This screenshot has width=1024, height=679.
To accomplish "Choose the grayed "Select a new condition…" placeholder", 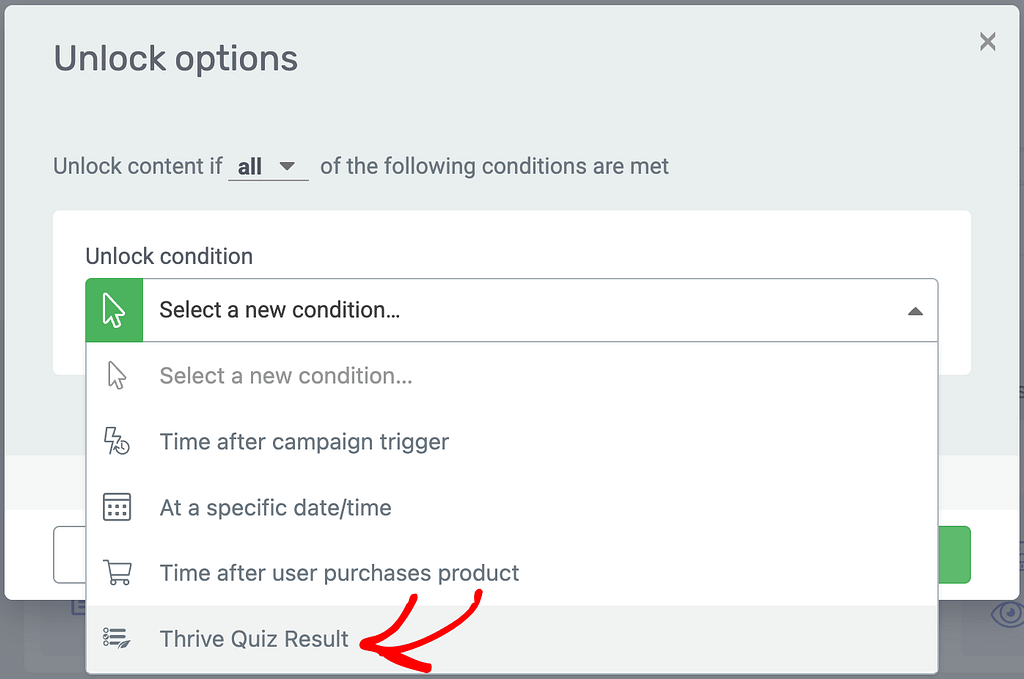I will tap(286, 376).
